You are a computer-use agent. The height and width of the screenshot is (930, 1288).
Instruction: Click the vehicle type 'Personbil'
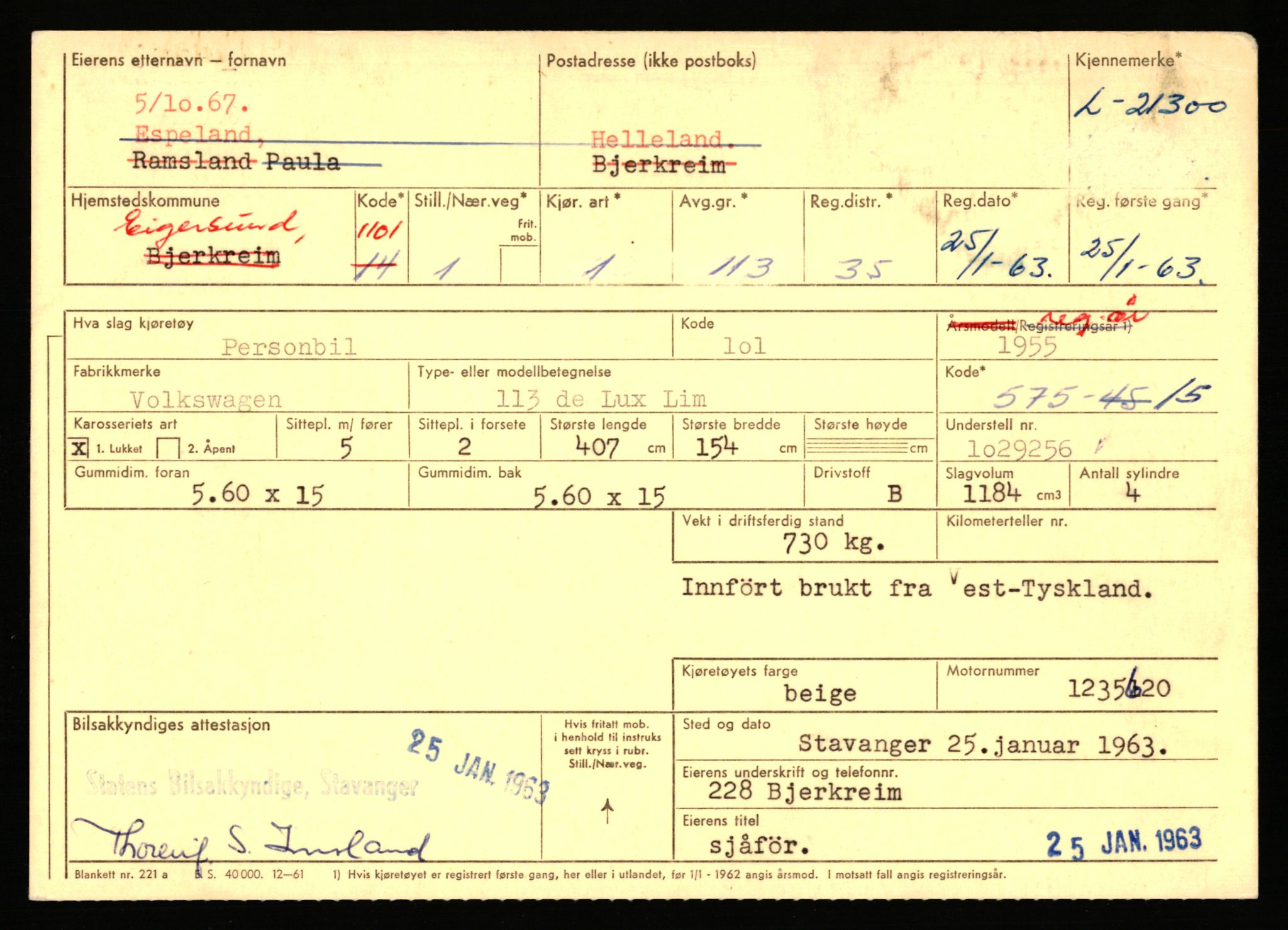coord(289,347)
